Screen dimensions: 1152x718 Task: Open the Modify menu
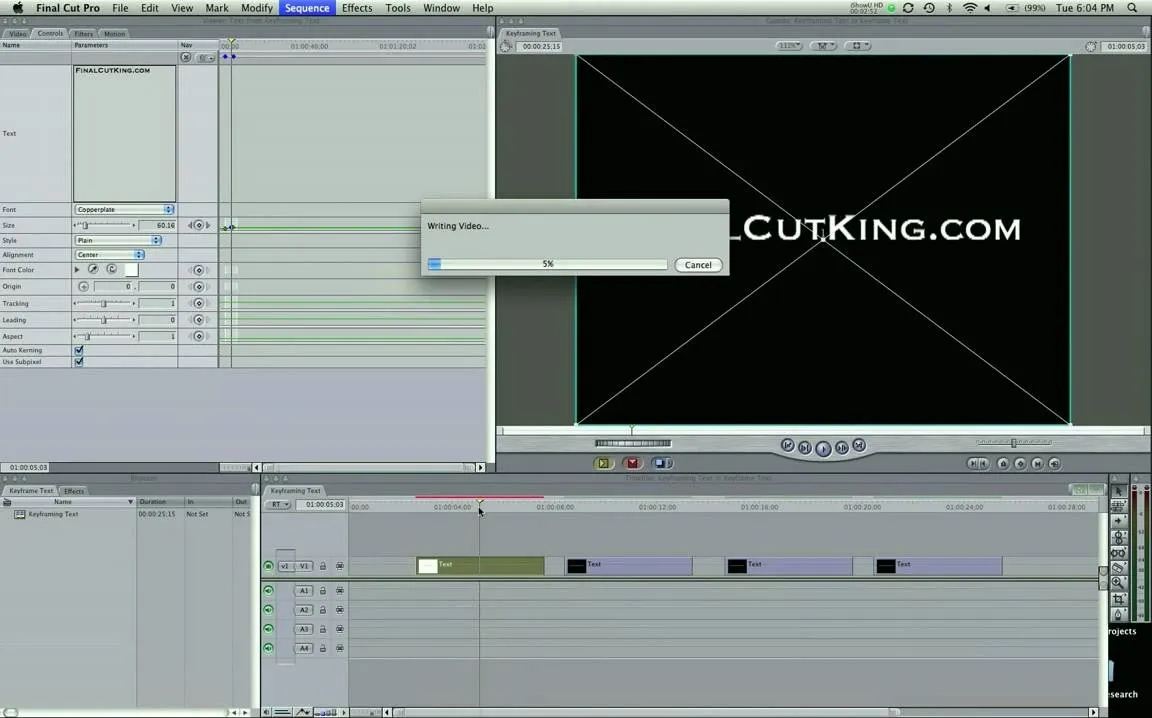pyautogui.click(x=256, y=8)
